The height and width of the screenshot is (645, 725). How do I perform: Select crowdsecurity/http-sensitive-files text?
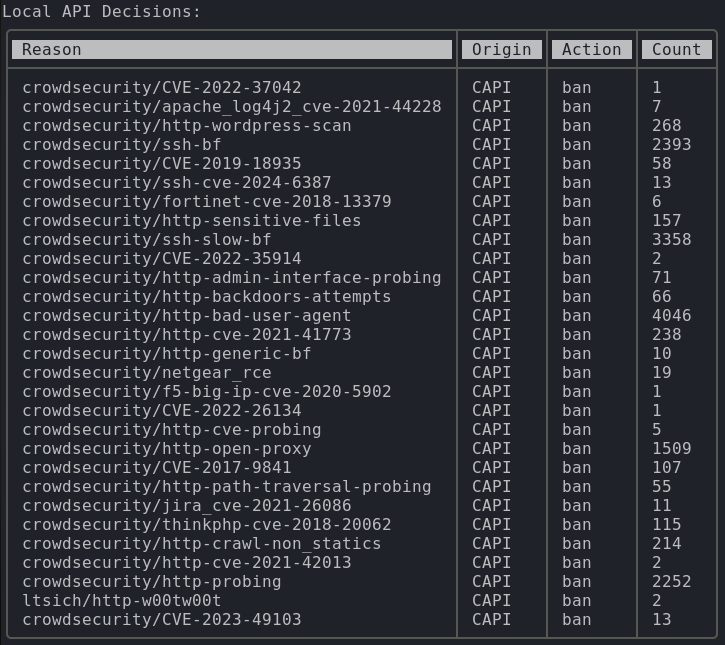(192, 221)
